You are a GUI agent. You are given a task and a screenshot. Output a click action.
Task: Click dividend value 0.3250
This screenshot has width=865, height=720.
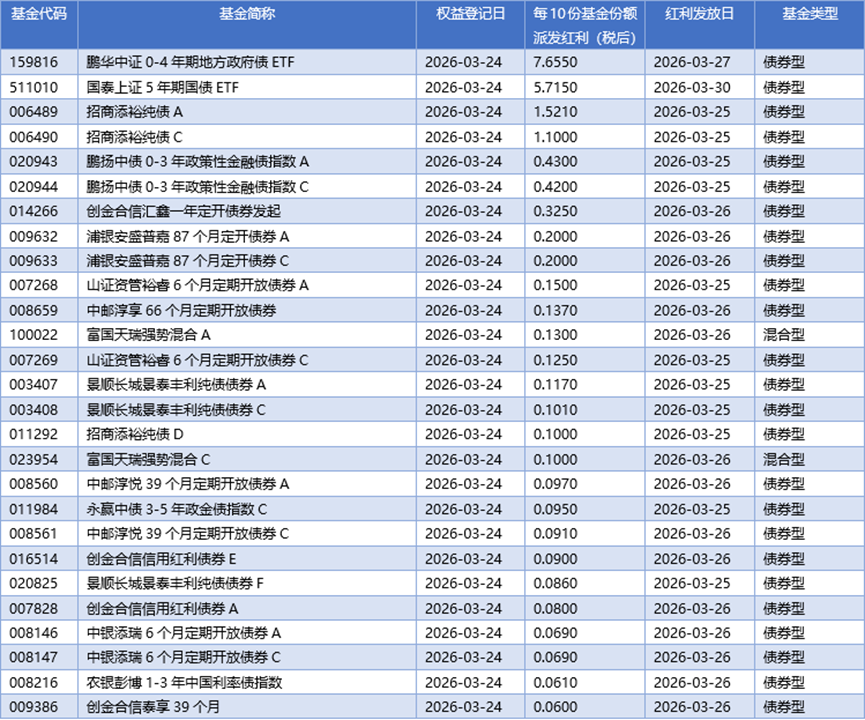(556, 211)
